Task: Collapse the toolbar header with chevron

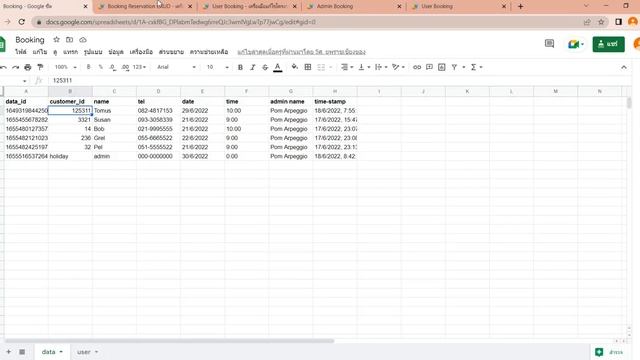Action: point(624,67)
